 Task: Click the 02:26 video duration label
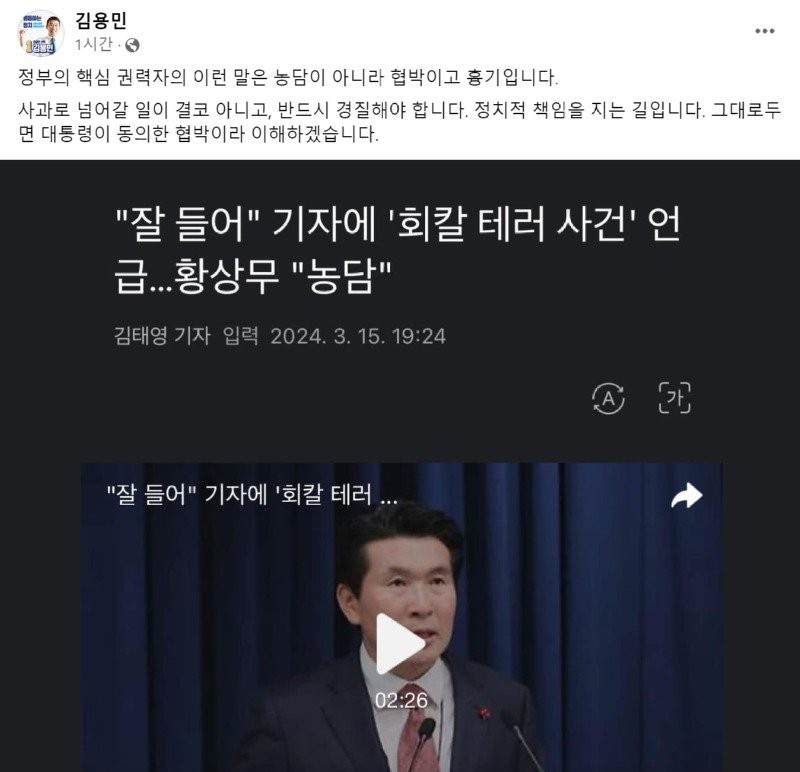[x=401, y=701]
